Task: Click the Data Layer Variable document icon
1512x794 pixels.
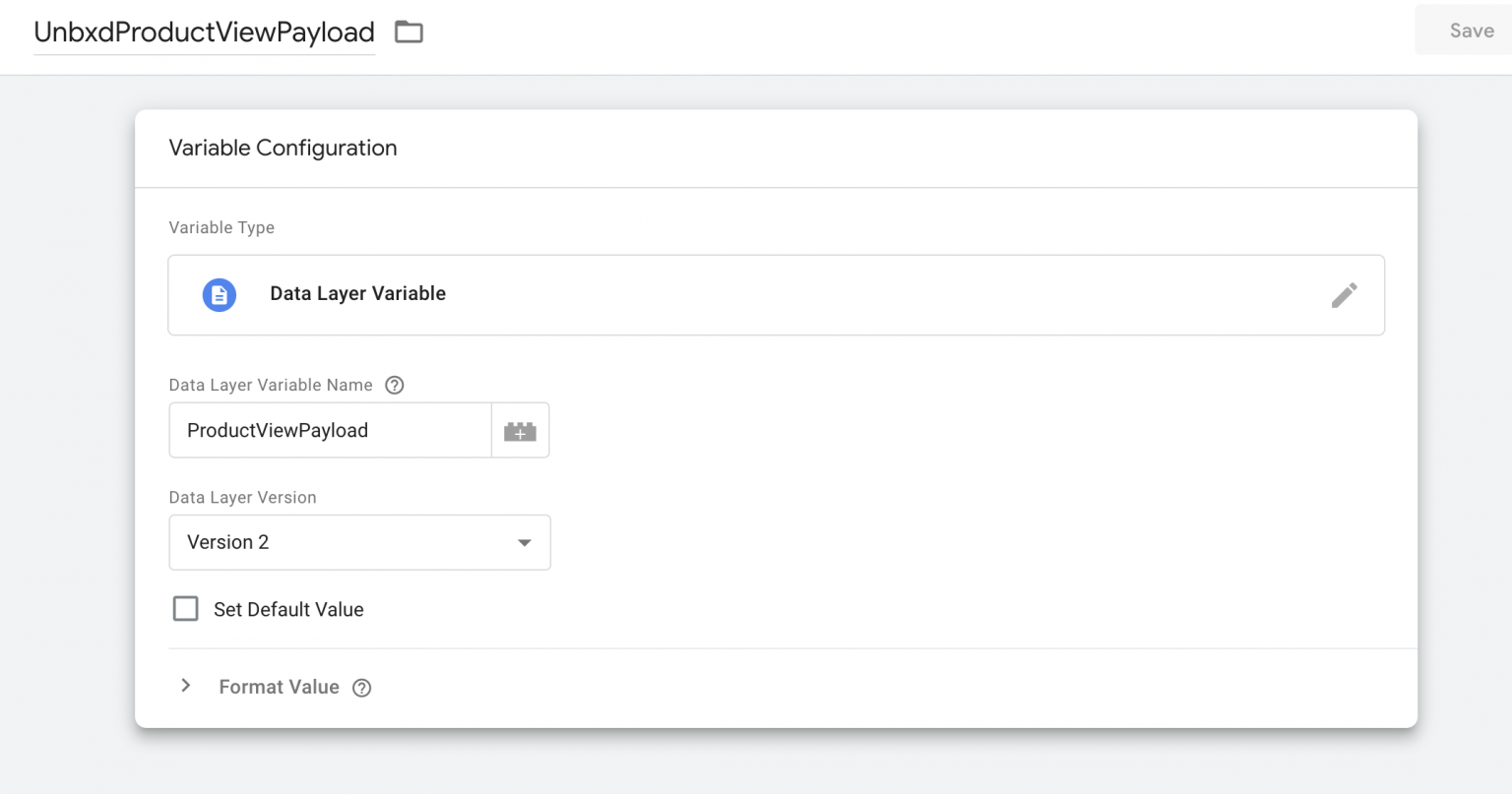Action: (220, 294)
